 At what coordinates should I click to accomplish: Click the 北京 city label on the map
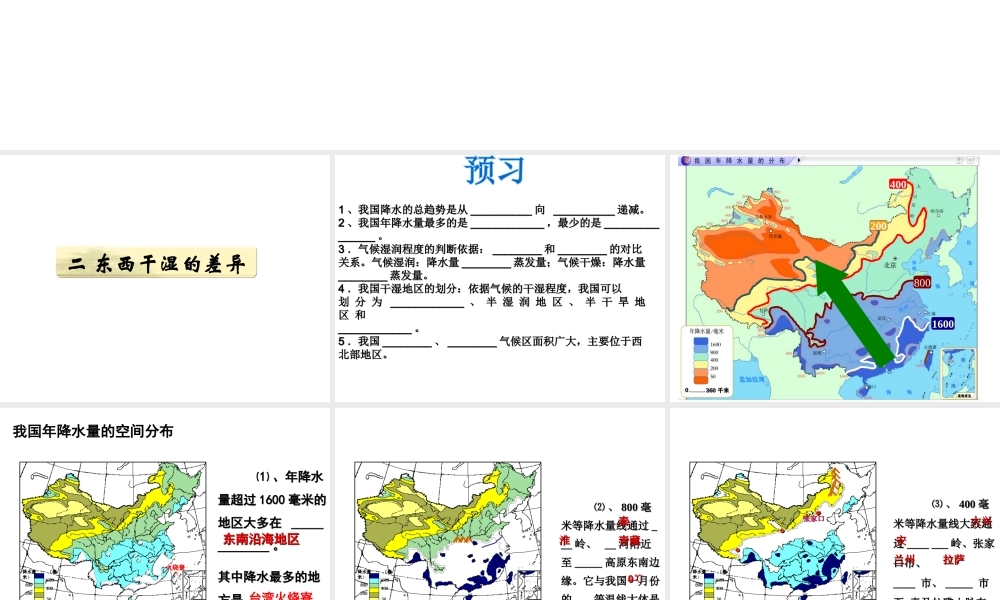click(890, 265)
